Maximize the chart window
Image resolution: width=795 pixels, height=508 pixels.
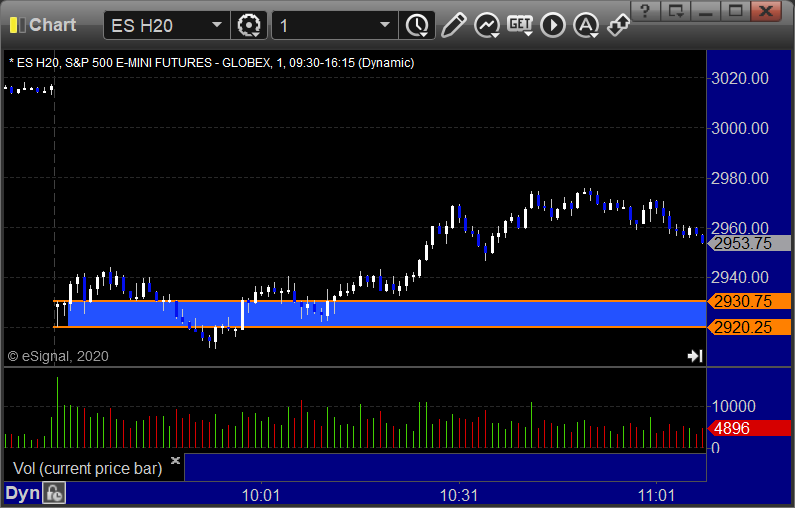(736, 11)
